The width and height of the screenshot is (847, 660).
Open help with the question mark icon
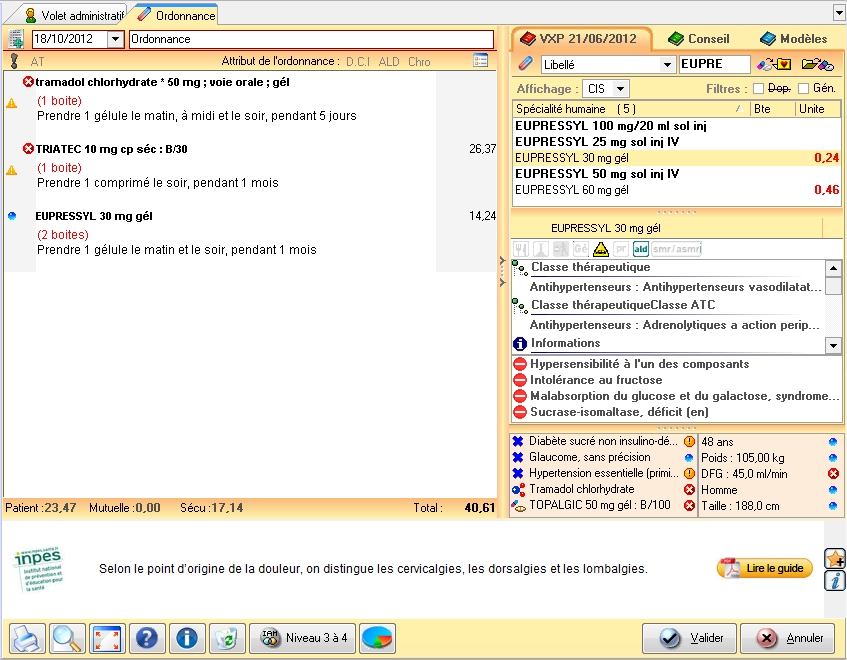coord(147,638)
